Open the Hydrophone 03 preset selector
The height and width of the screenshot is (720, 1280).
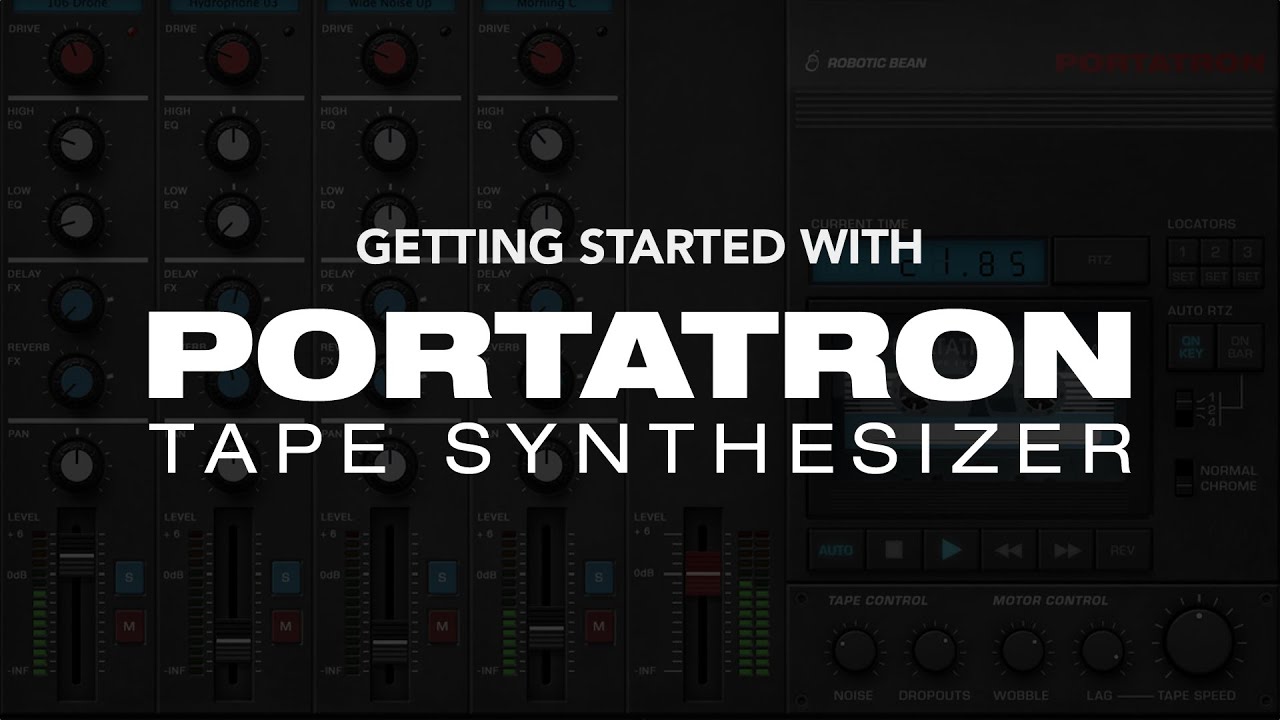tap(233, 5)
